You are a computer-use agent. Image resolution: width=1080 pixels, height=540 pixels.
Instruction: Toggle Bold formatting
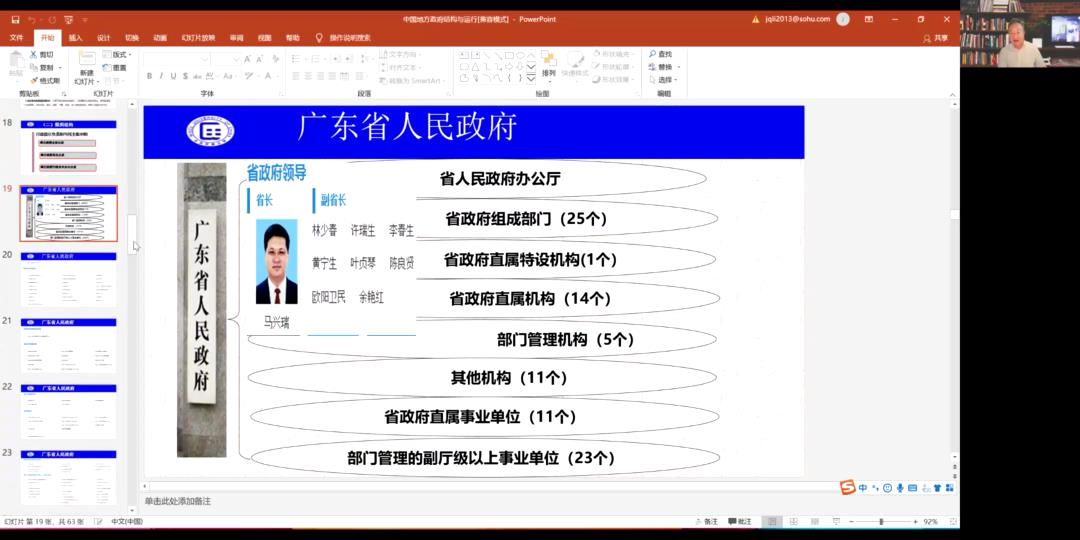click(149, 76)
